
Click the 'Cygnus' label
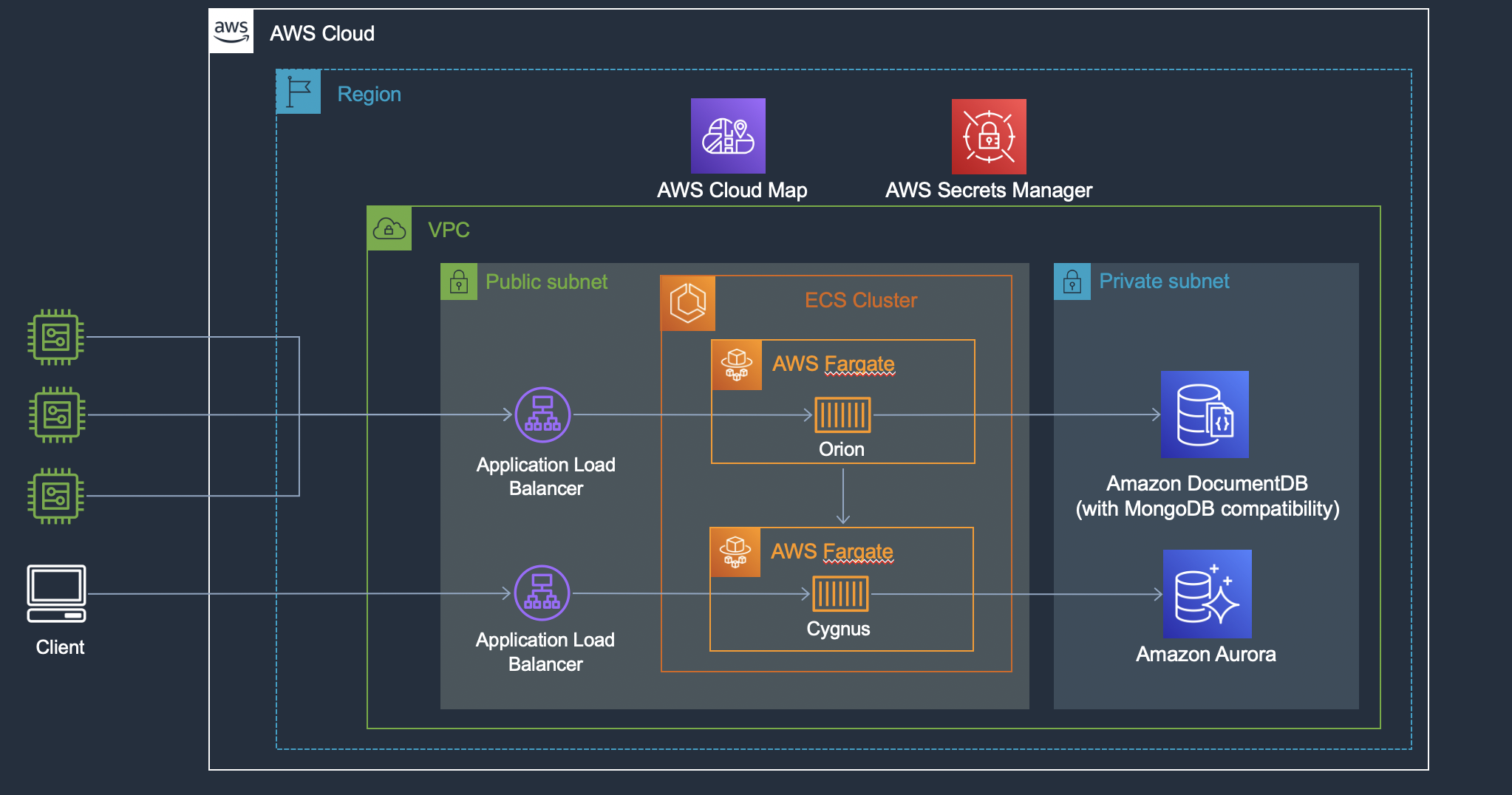[838, 629]
